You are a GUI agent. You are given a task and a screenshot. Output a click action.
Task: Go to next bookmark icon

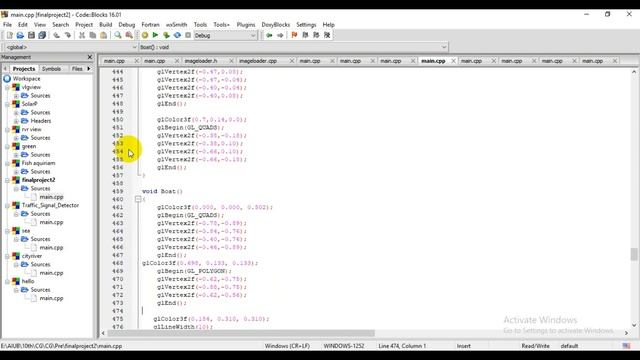(x=316, y=36)
